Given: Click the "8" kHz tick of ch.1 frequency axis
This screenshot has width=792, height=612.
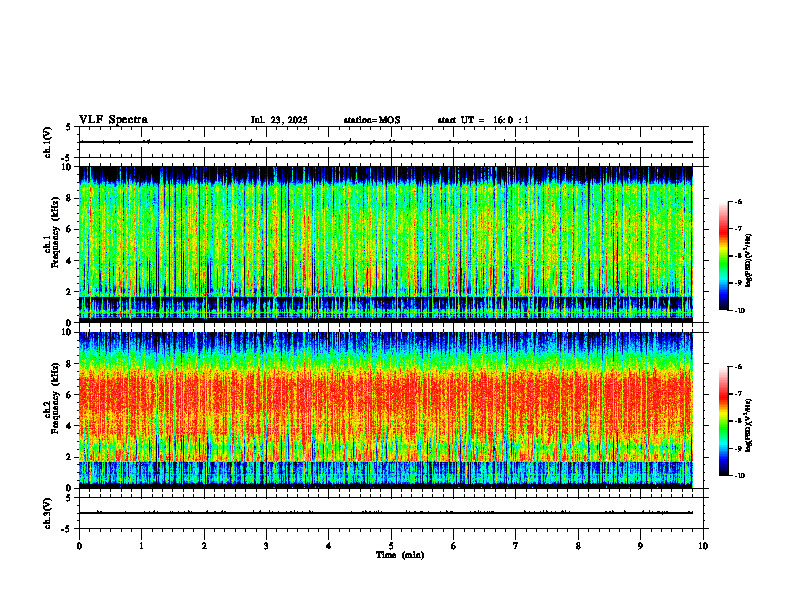Looking at the screenshot, I should (70, 198).
